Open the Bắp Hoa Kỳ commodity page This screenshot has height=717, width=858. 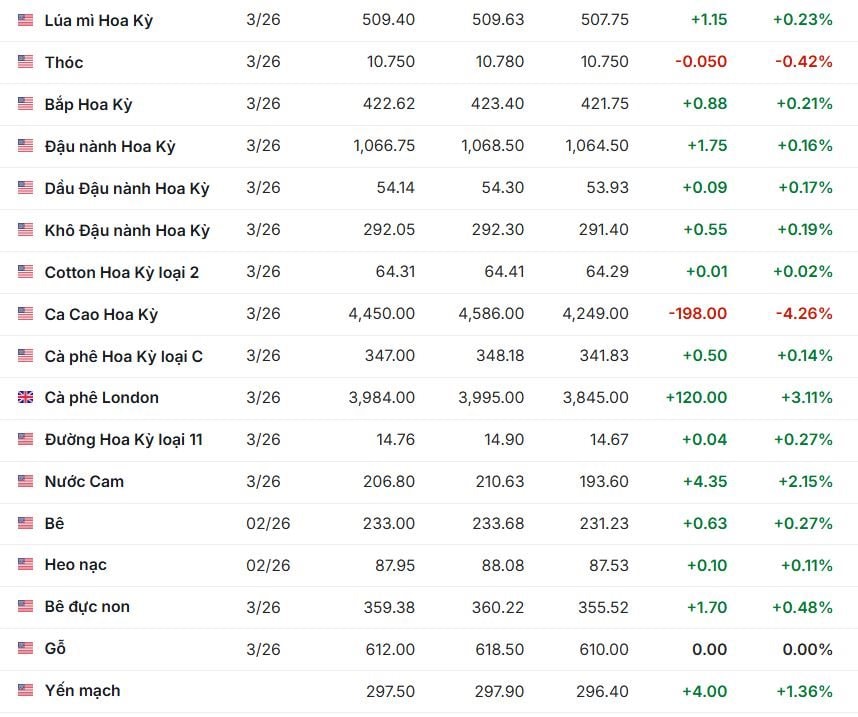(x=88, y=104)
